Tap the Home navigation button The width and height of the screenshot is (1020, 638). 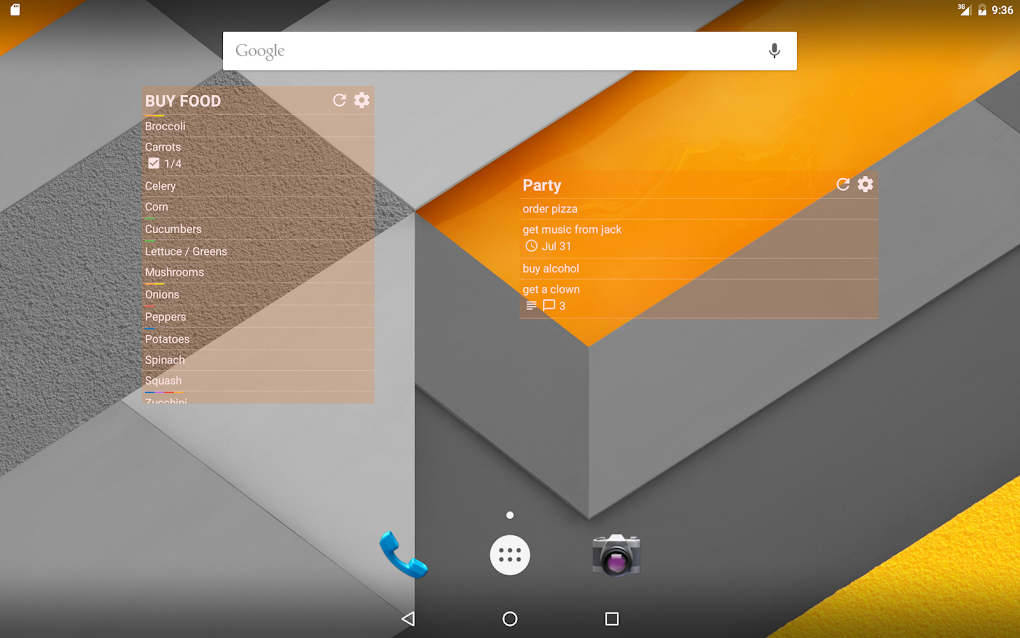(510, 619)
